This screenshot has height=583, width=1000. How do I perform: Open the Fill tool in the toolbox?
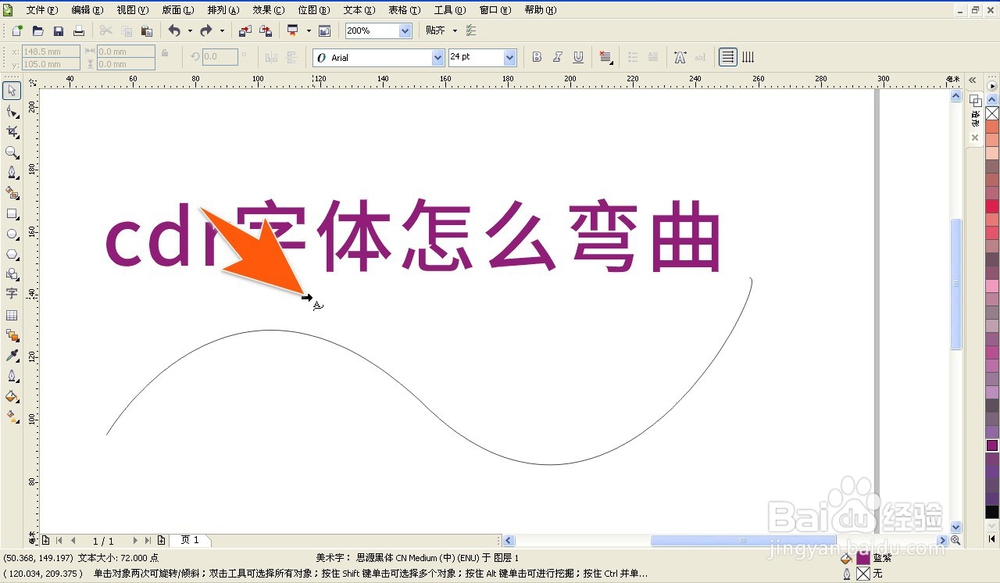coord(12,397)
